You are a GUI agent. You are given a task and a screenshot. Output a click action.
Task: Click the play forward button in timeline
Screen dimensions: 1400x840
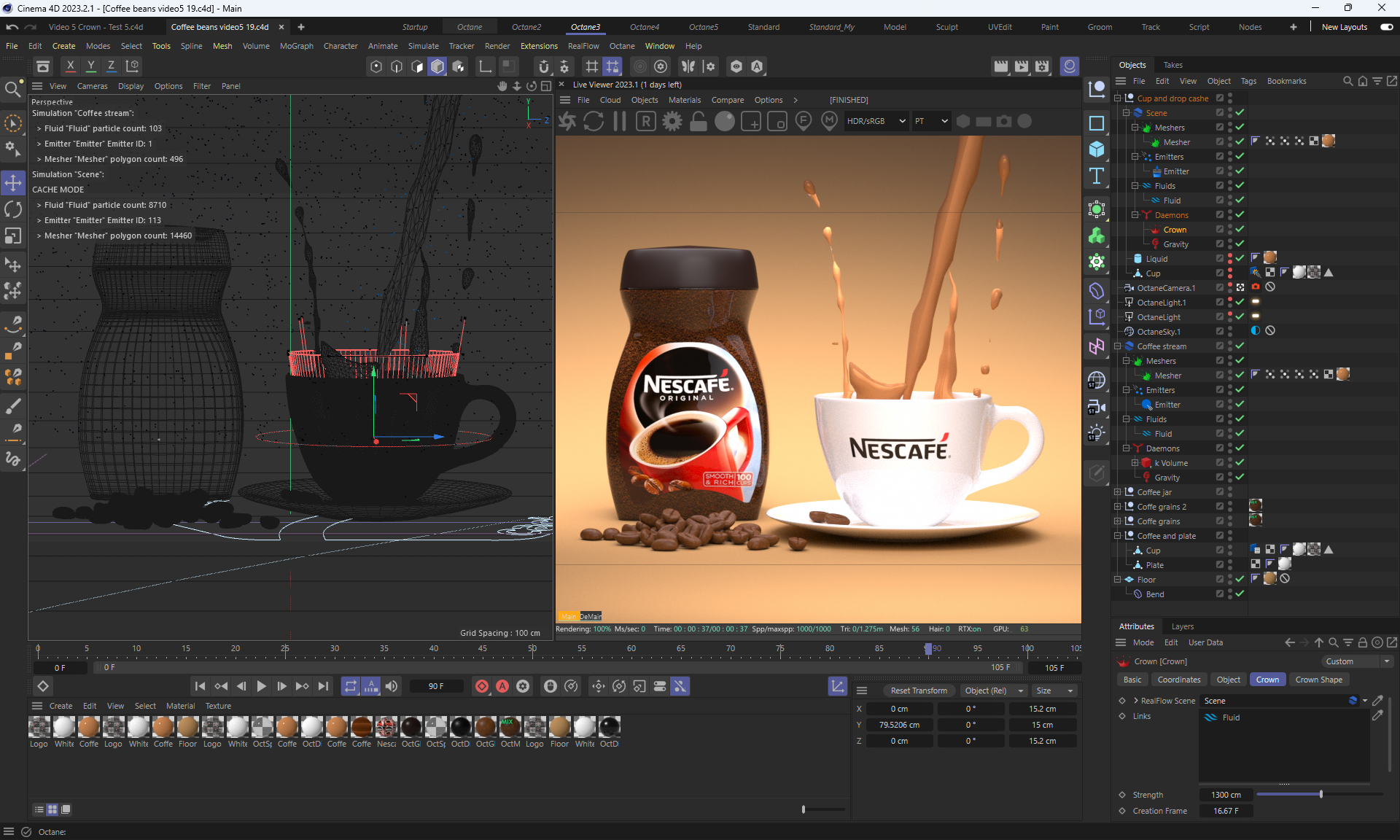(x=261, y=686)
